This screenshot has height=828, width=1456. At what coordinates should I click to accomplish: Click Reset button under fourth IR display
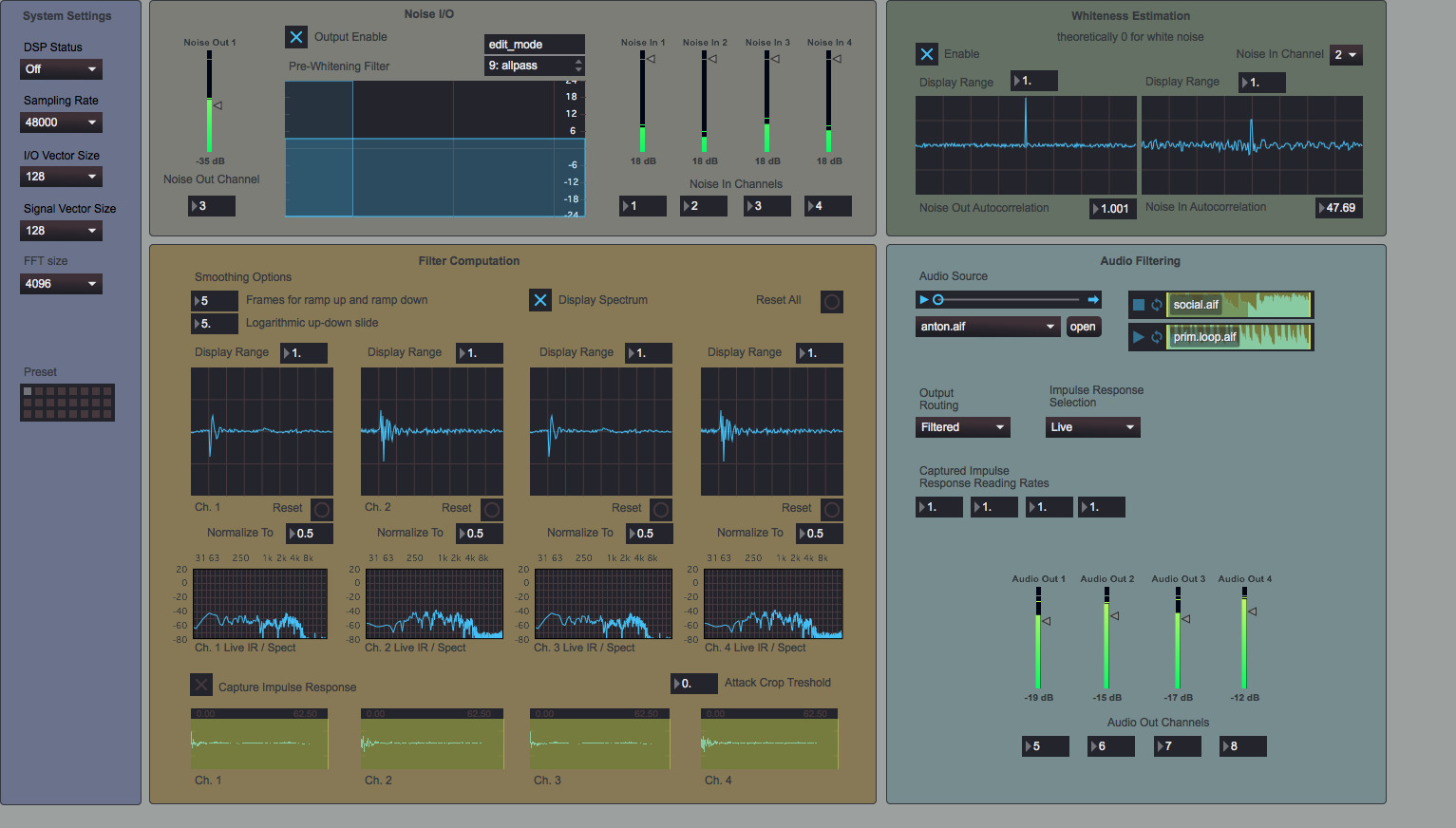(x=832, y=509)
